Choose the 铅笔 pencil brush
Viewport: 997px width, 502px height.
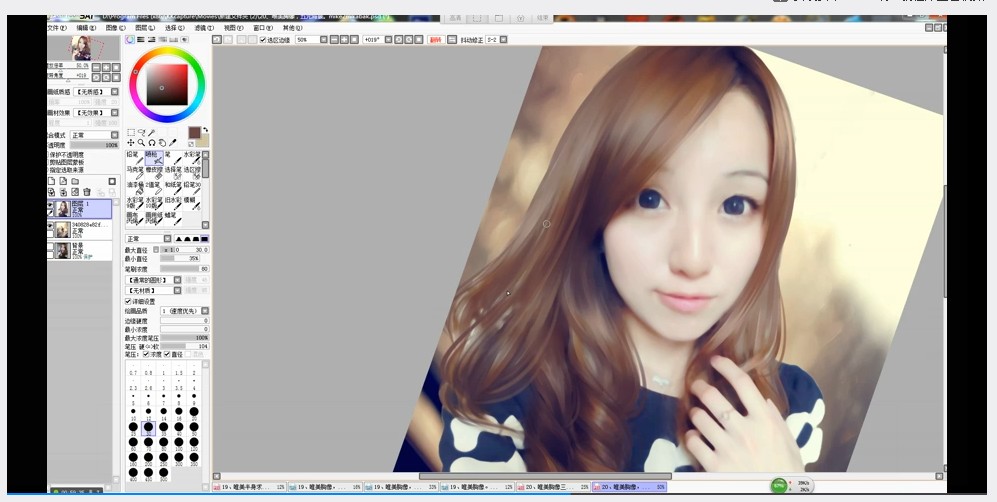pyautogui.click(x=135, y=158)
